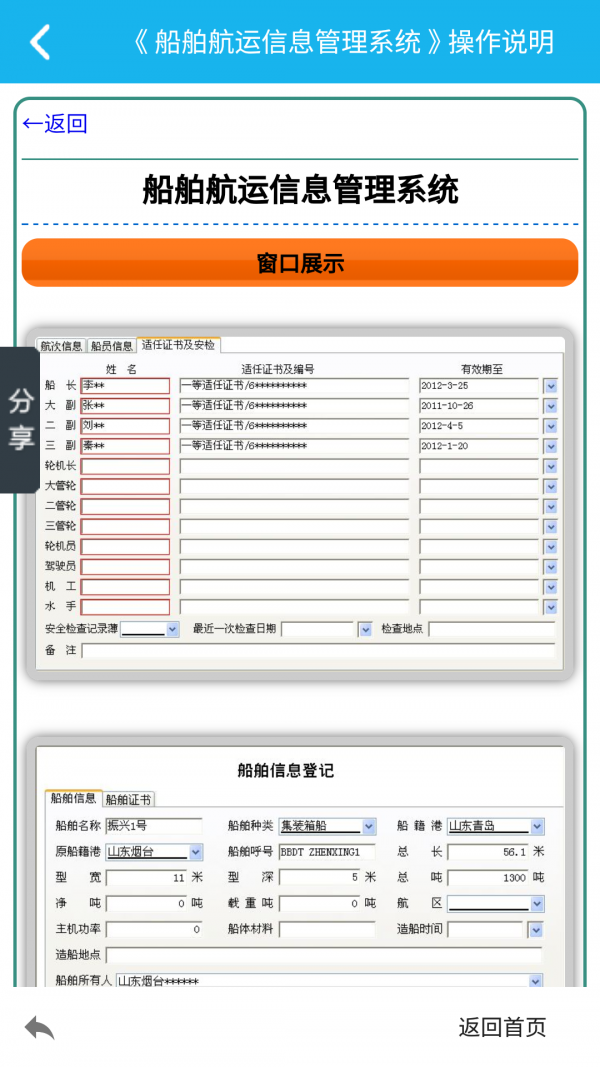
Task: Click the ←返回 link
Action: coord(55,123)
